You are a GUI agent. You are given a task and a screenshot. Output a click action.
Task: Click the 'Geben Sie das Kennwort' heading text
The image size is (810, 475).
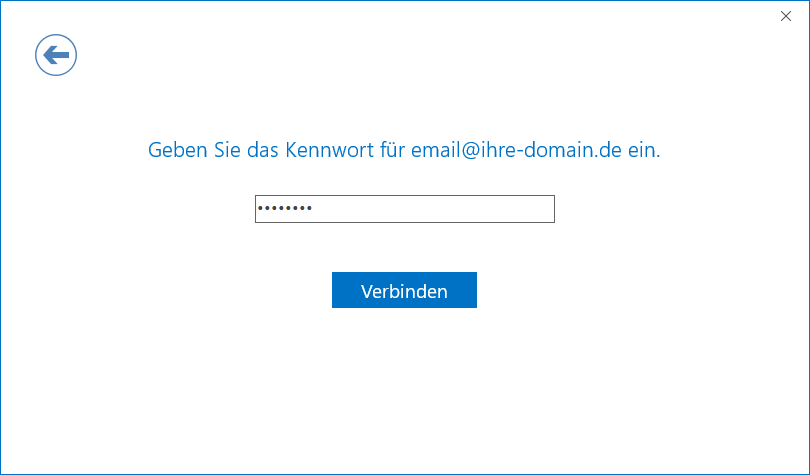404,150
